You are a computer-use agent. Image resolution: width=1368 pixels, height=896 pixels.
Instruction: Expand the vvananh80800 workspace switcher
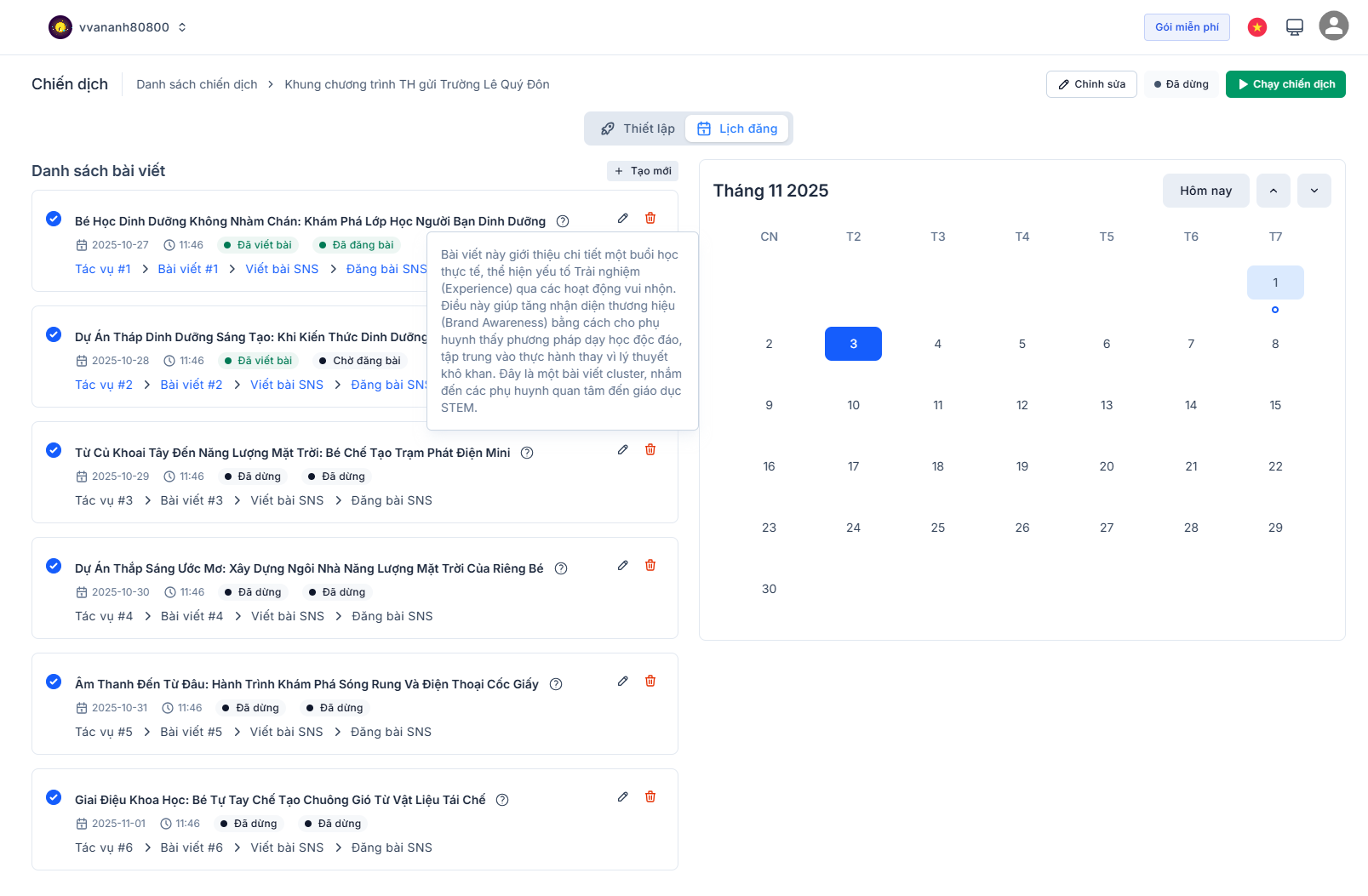pyautogui.click(x=118, y=27)
